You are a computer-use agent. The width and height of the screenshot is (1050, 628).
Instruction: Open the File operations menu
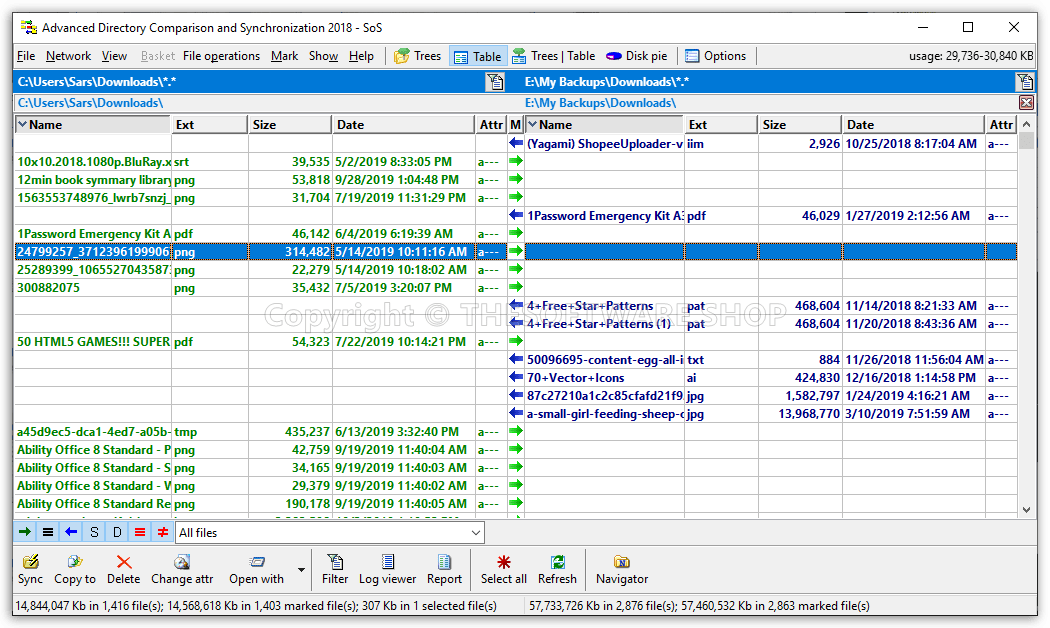(x=221, y=55)
